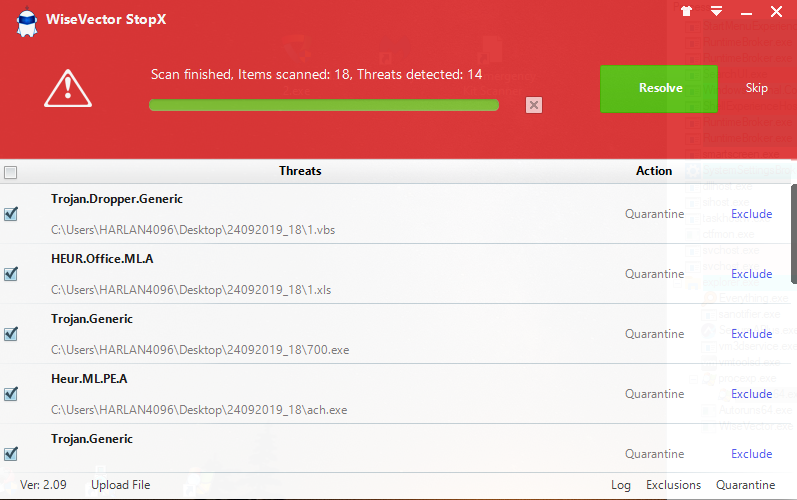Click the warning triangle icon
The image size is (797, 500).
(68, 88)
